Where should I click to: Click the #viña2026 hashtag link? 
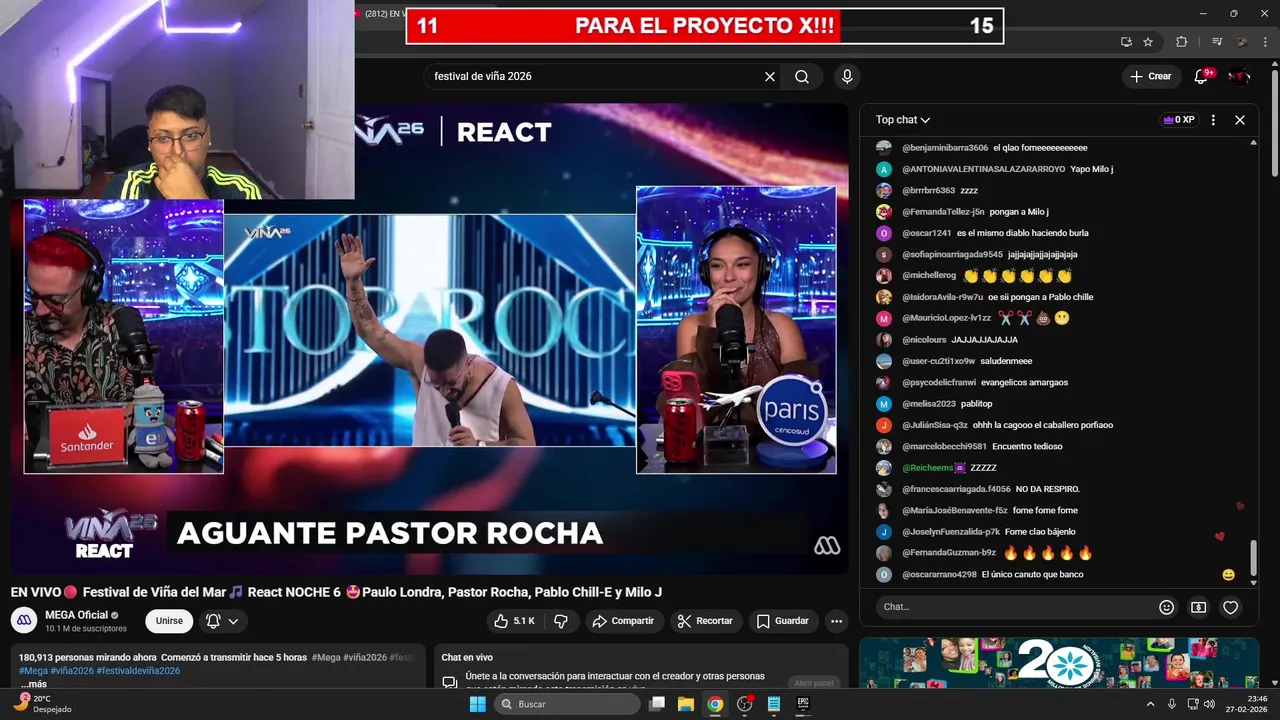72,671
